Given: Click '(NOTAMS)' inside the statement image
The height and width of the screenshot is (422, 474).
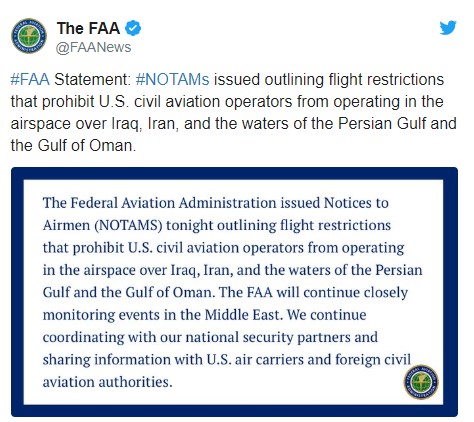Looking at the screenshot, I should click(128, 226).
